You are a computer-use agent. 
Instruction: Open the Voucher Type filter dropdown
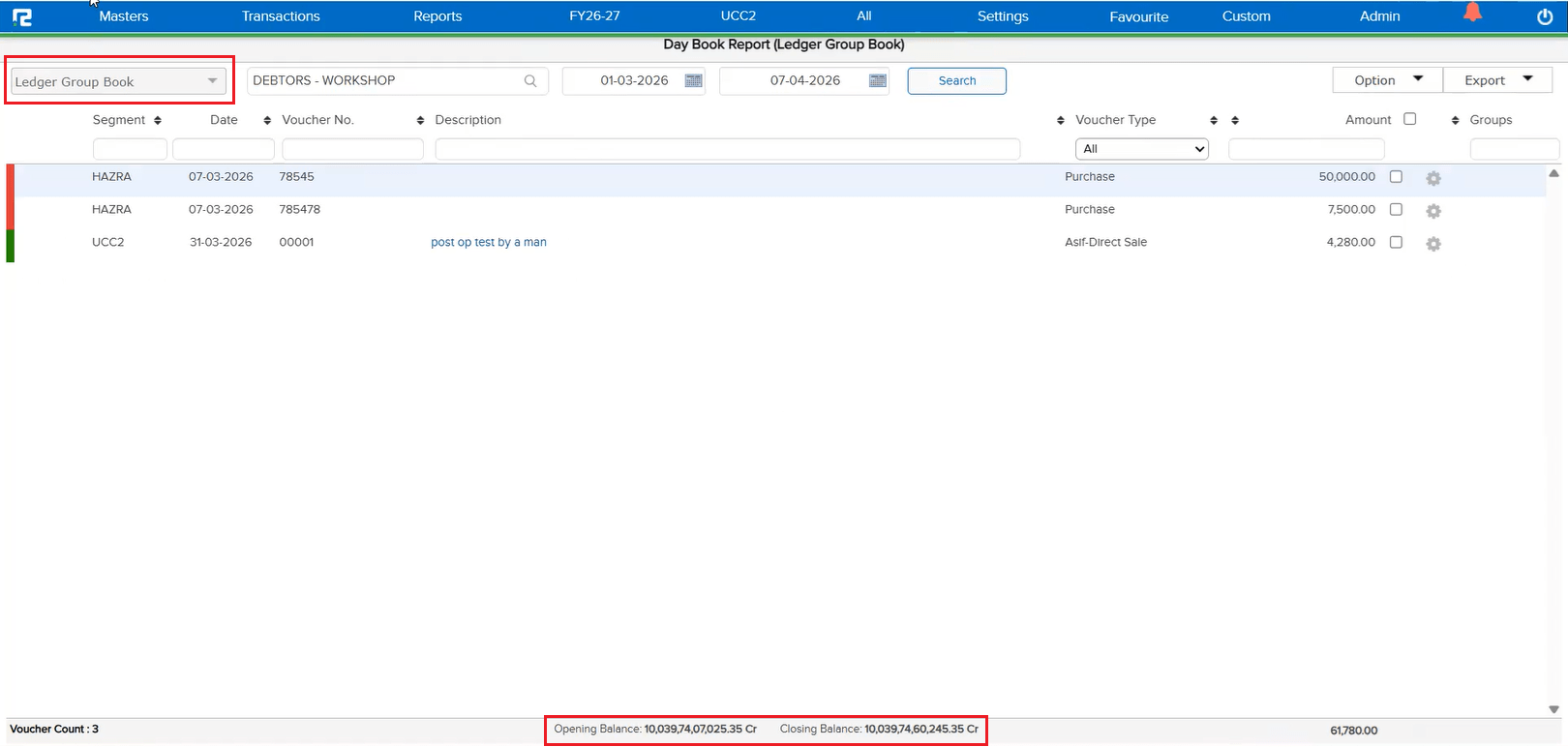tap(1141, 149)
